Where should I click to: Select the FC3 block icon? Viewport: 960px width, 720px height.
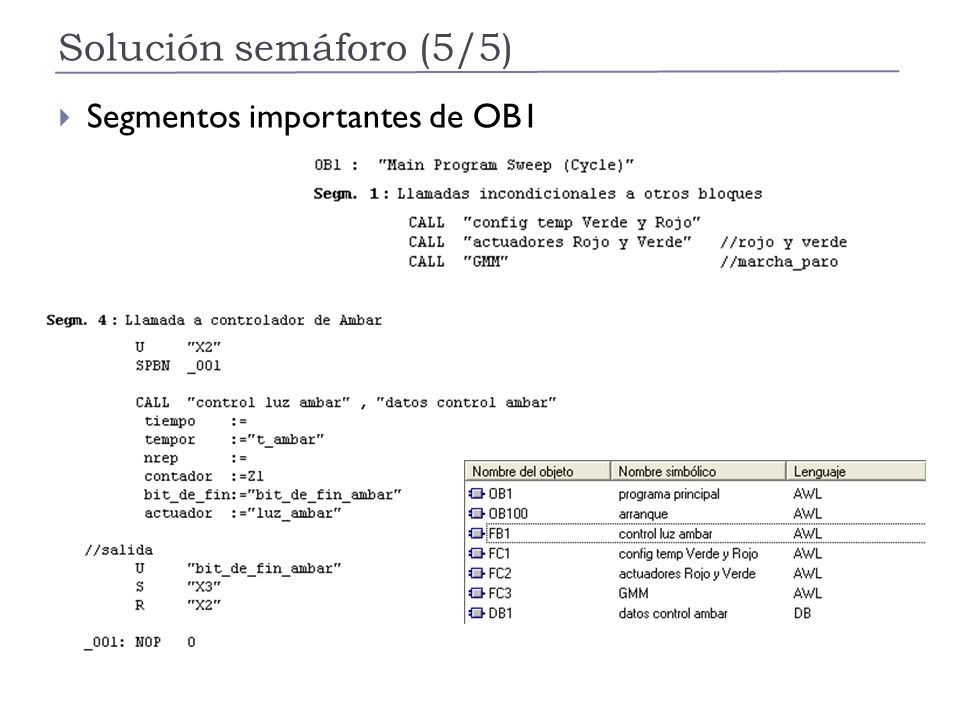click(476, 593)
